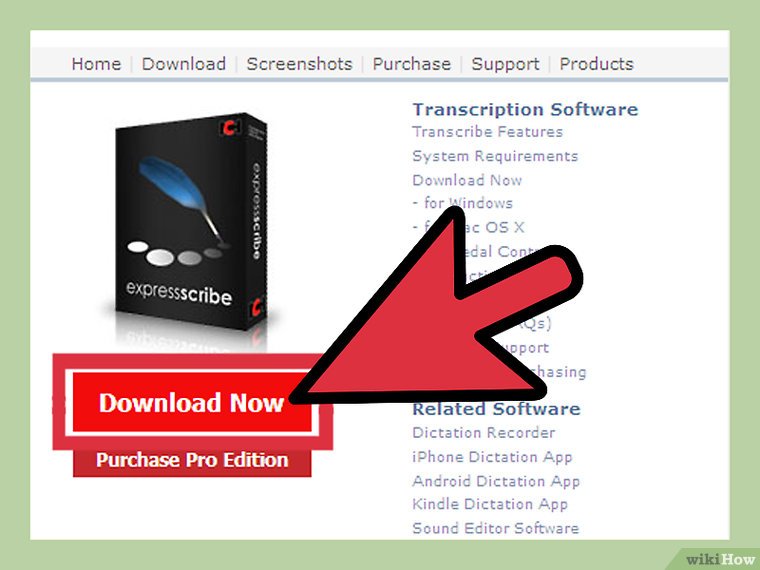The height and width of the screenshot is (570, 760).
Task: Open the Sound Editor Software link
Action: point(495,528)
